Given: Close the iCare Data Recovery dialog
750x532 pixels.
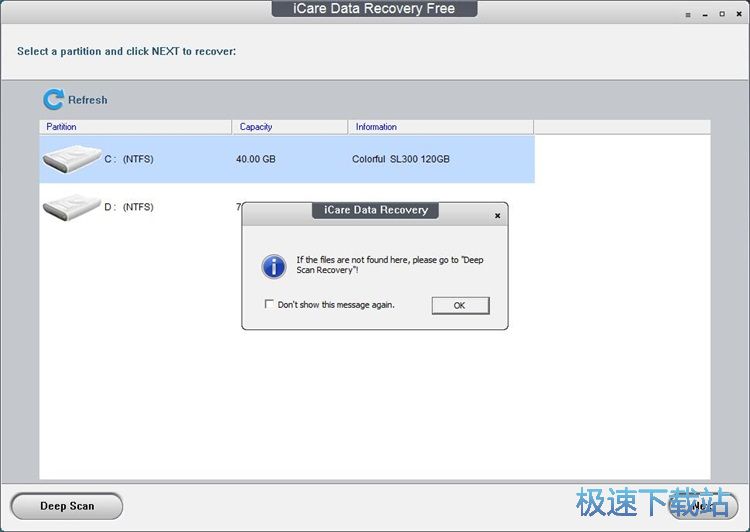Looking at the screenshot, I should click(x=497, y=216).
